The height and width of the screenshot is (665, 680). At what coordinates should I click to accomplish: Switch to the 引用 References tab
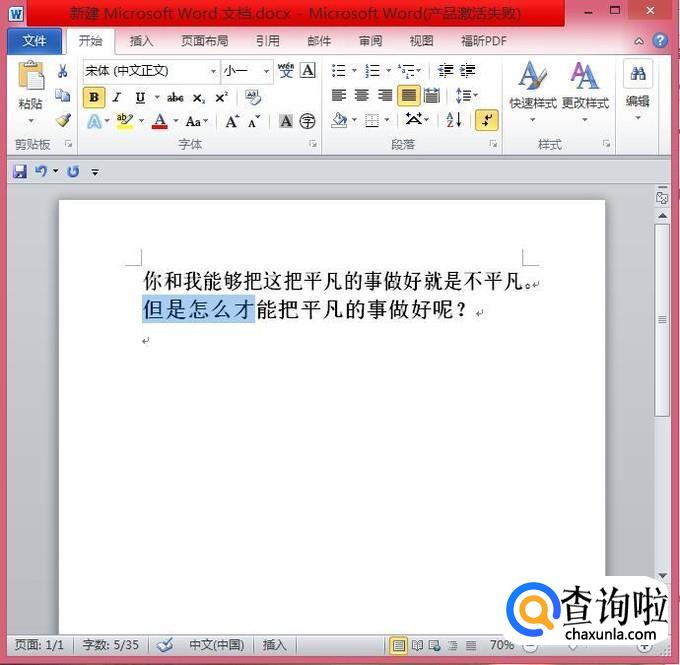point(268,41)
